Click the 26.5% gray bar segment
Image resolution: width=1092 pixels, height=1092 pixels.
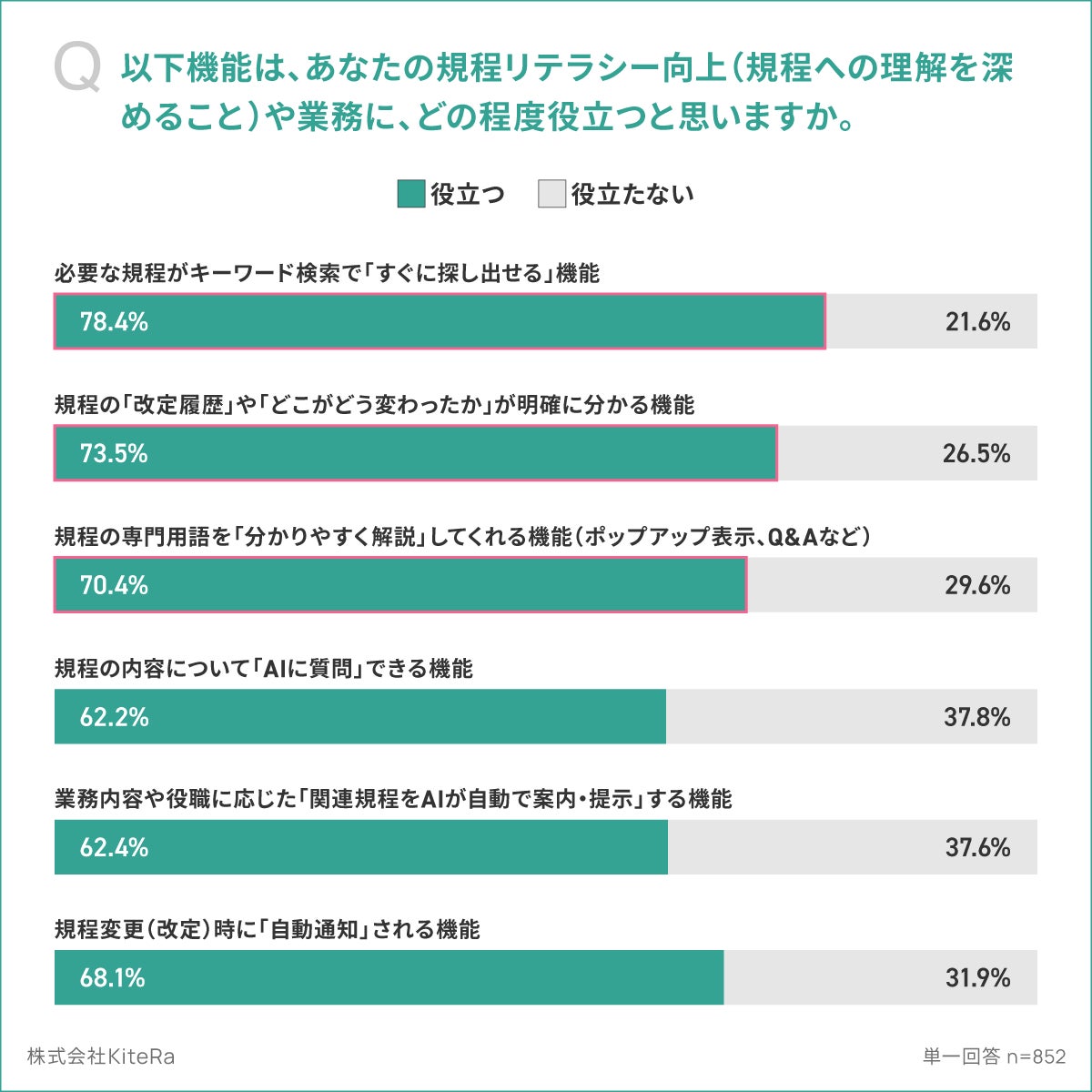907,453
